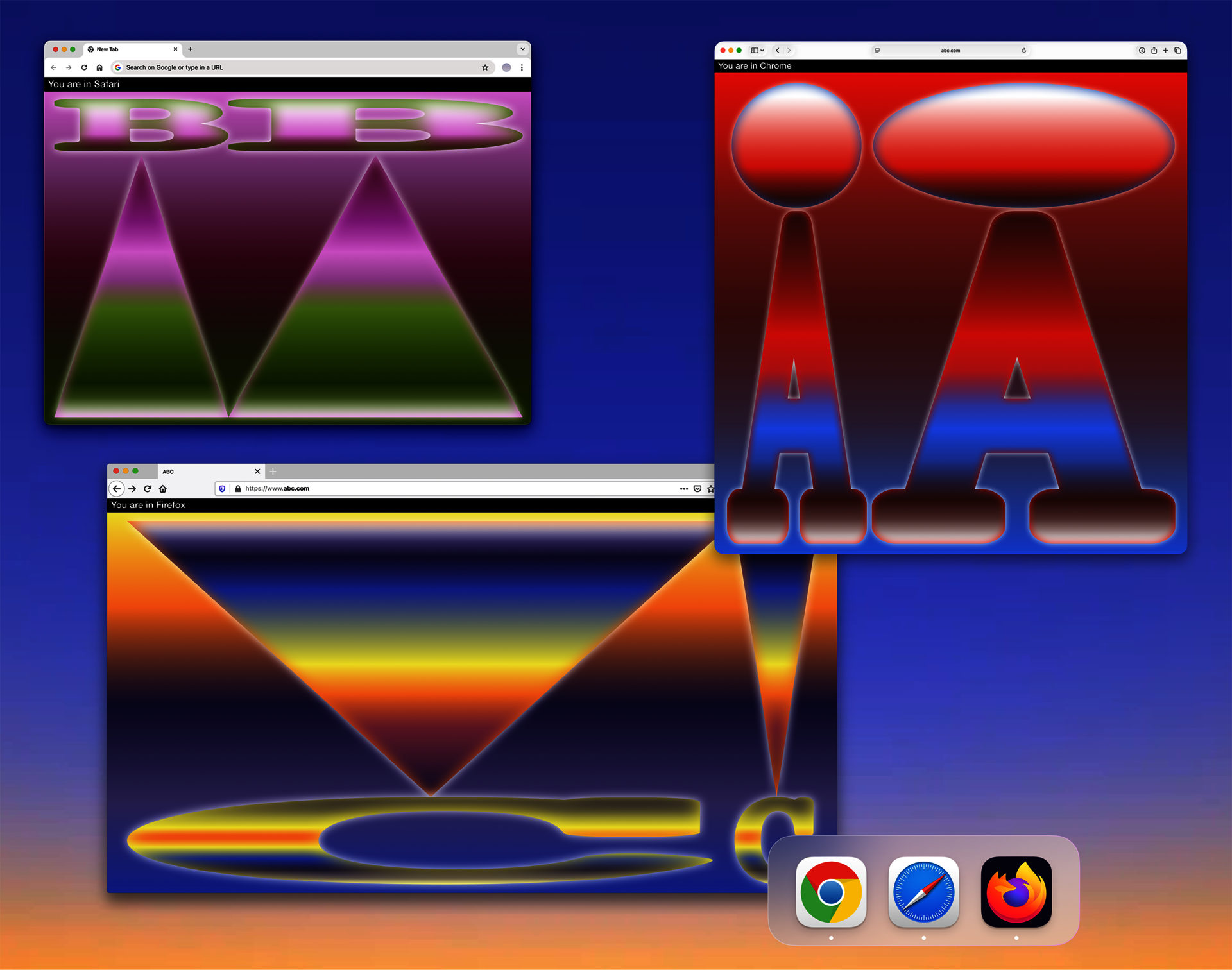Screen dimensions: 1232x970
Task: Open page reader icon left of abc.com
Action: click(x=877, y=51)
